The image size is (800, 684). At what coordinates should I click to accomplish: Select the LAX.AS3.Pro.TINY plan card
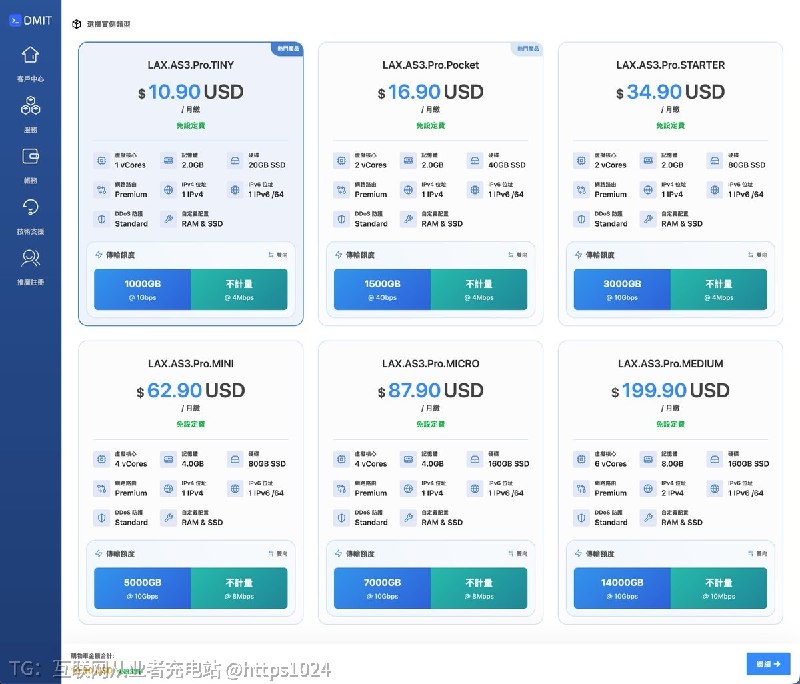pos(191,184)
